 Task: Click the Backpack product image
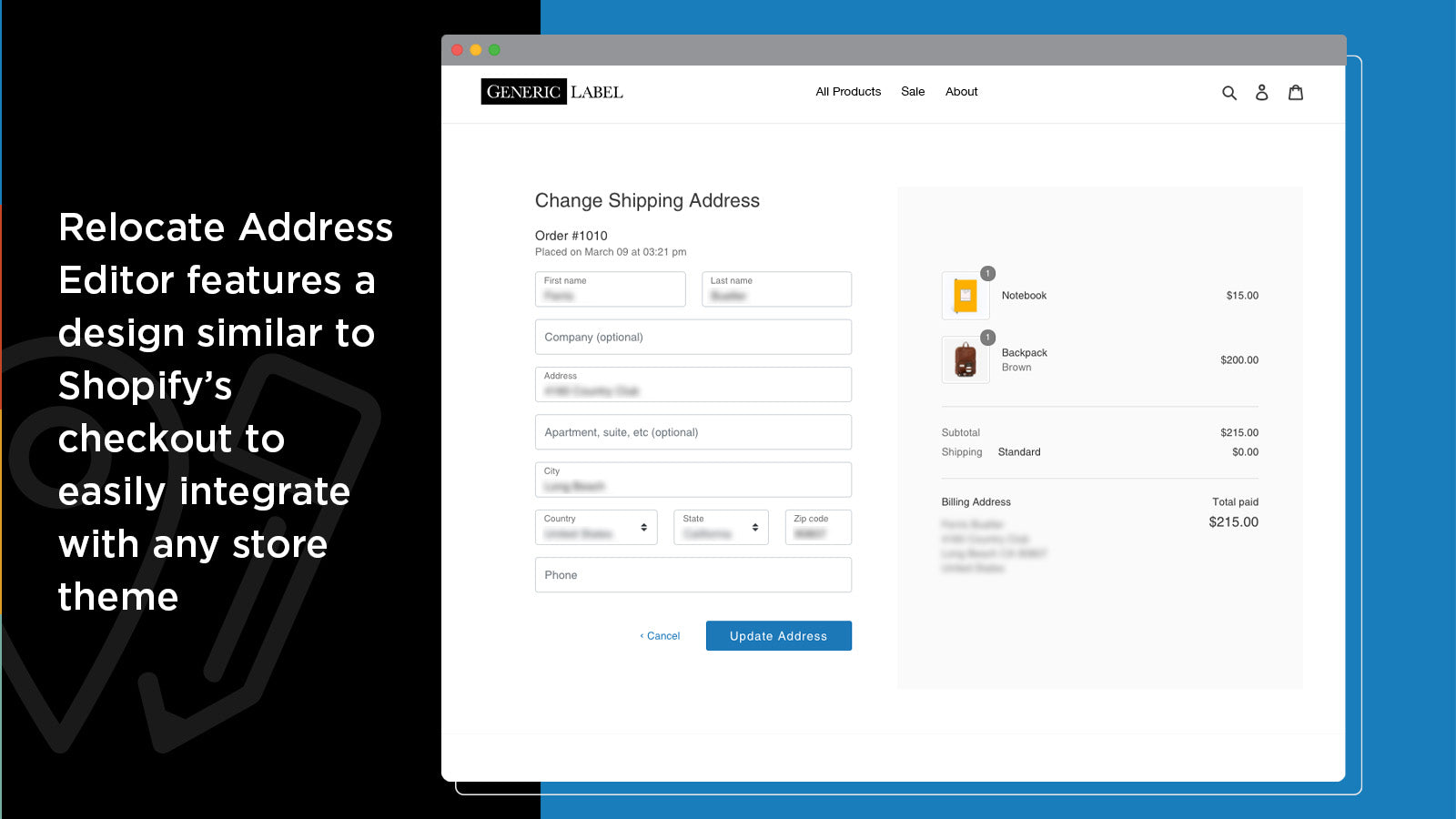click(x=964, y=359)
